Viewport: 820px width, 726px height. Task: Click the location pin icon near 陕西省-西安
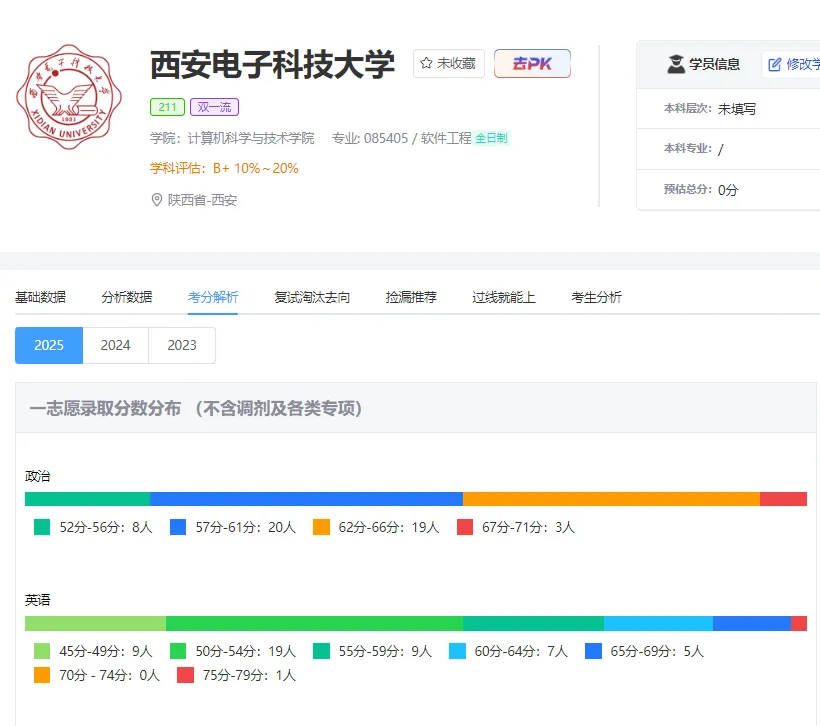point(156,200)
